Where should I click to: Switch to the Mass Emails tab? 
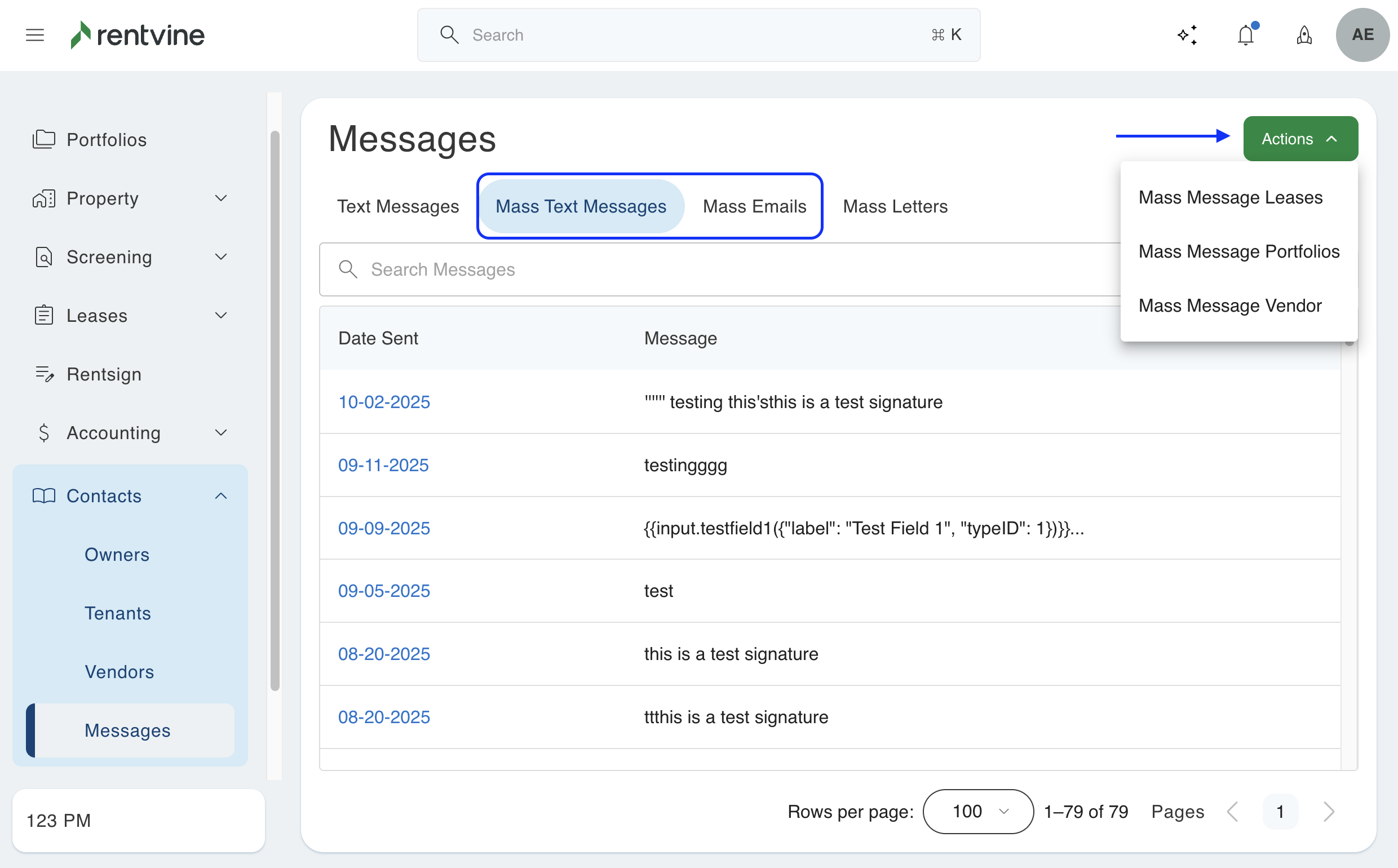click(x=754, y=206)
